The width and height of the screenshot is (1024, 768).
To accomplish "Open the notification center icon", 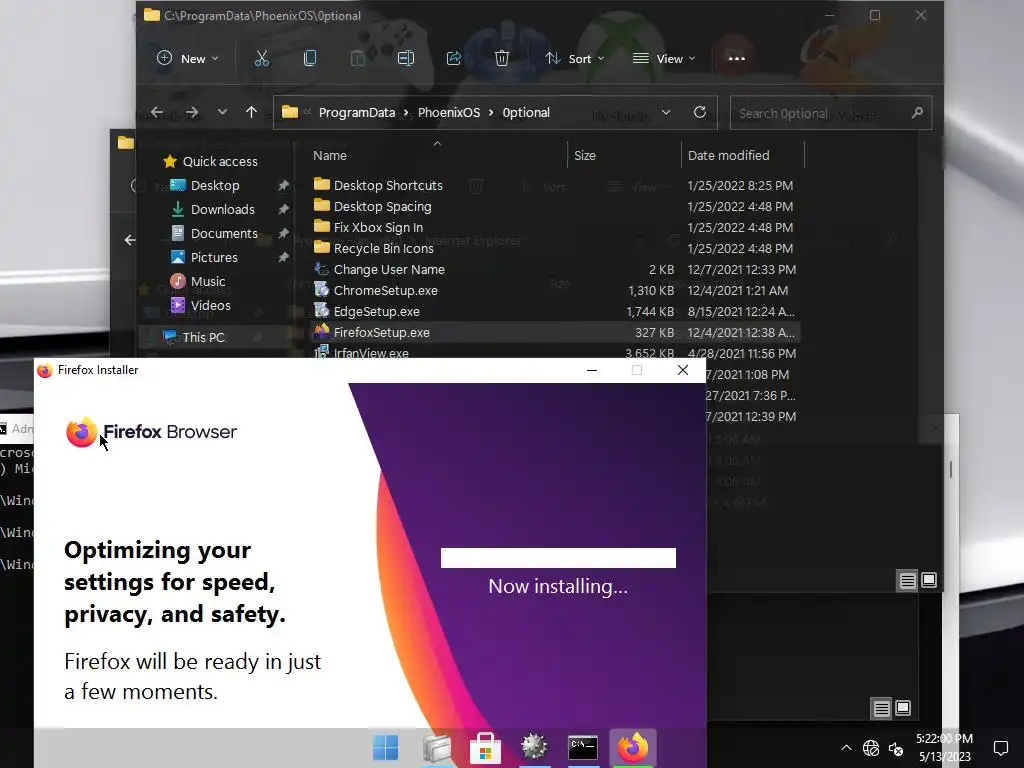I will click(1000, 748).
